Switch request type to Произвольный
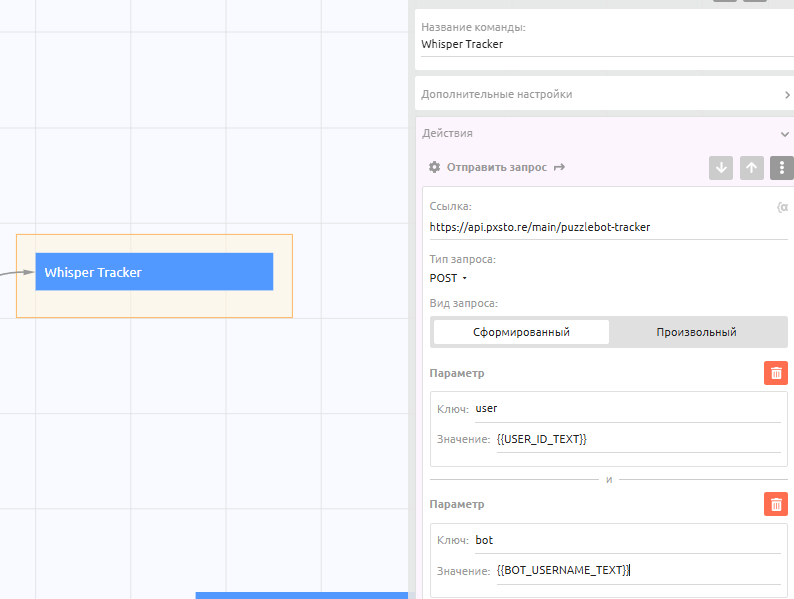This screenshot has height=599, width=794. coord(696,332)
